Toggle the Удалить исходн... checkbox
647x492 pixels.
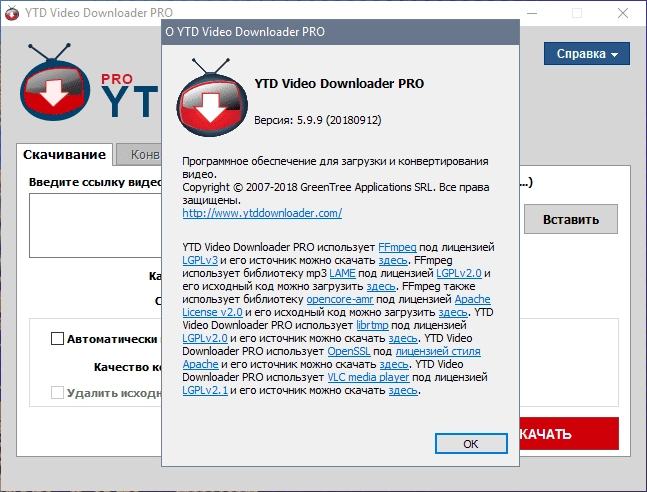(57, 393)
